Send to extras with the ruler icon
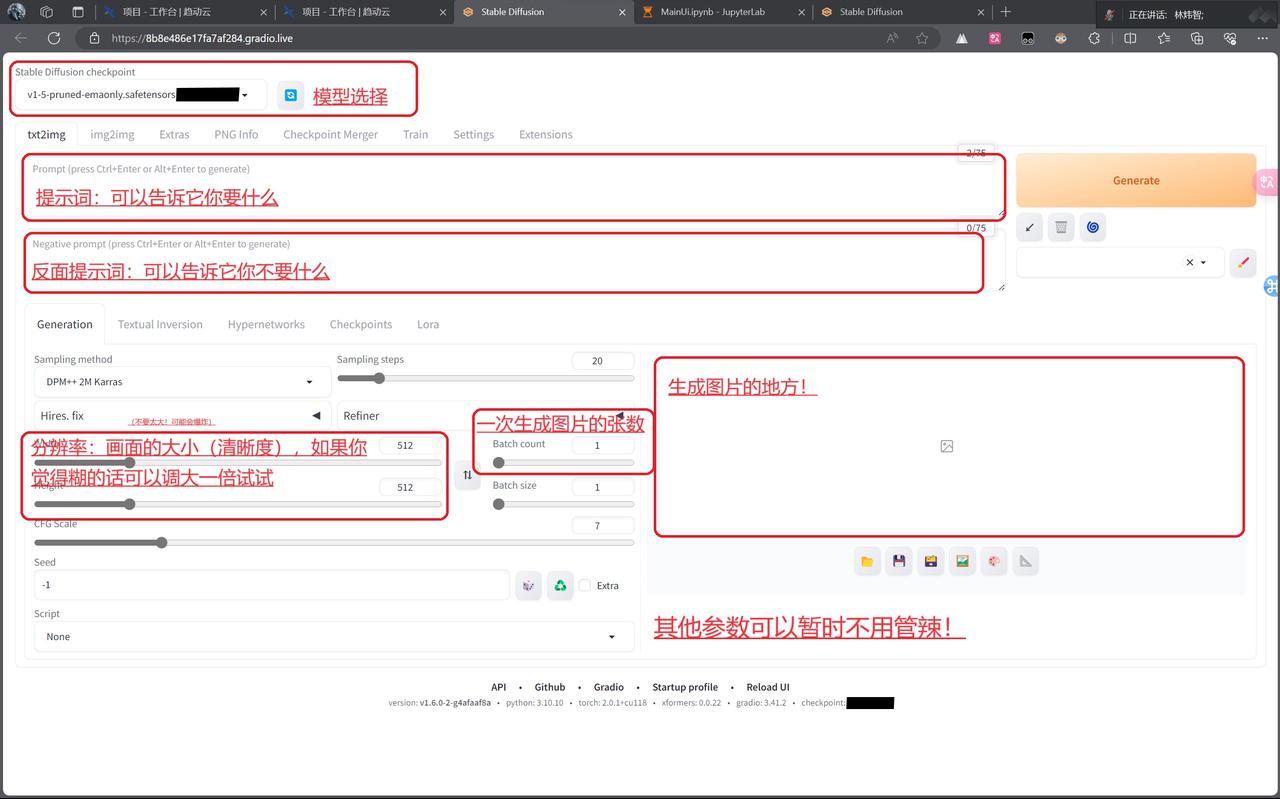1280x799 pixels. tap(1025, 561)
